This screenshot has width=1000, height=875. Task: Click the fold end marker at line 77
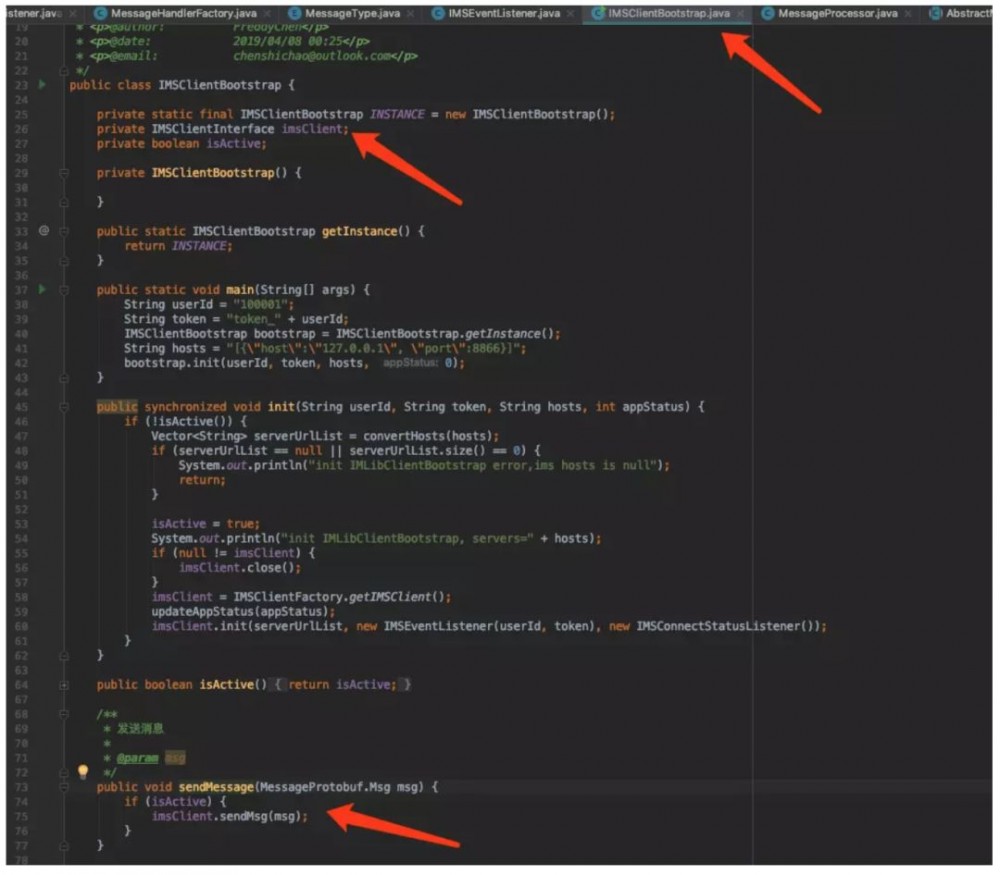(64, 845)
